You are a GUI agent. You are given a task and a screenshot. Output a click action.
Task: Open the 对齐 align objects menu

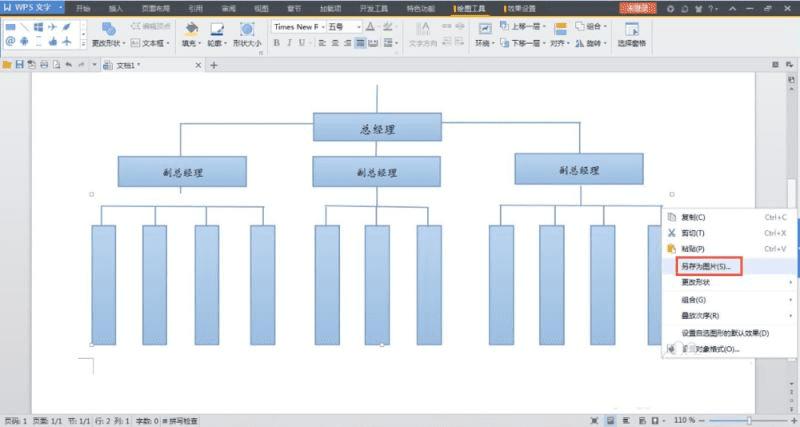tap(560, 35)
